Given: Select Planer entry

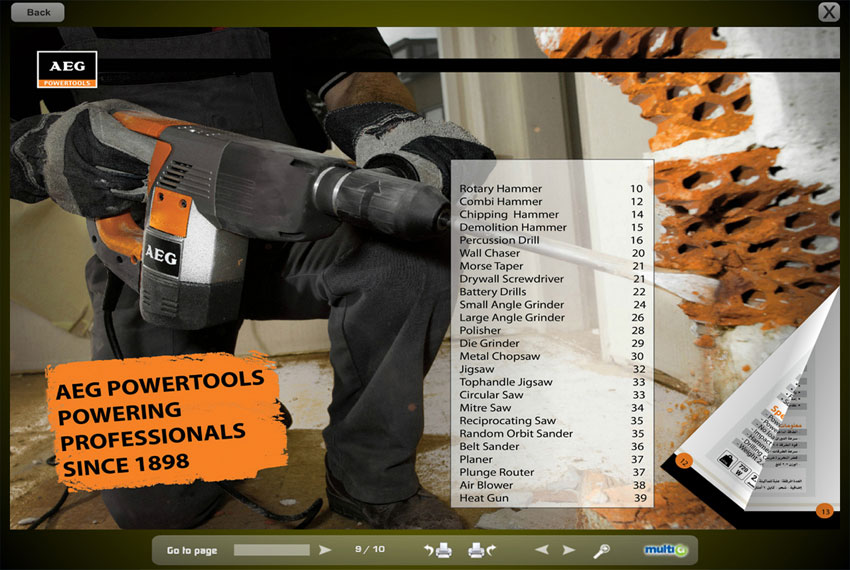Looking at the screenshot, I should coord(551,459).
